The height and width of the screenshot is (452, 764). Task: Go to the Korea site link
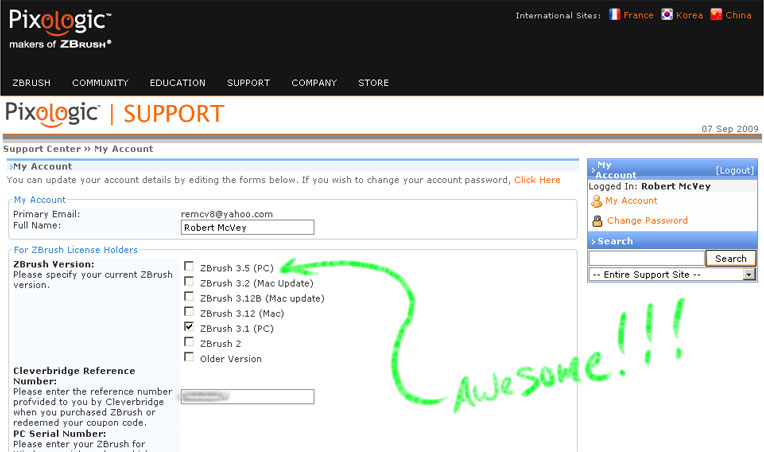[689, 15]
